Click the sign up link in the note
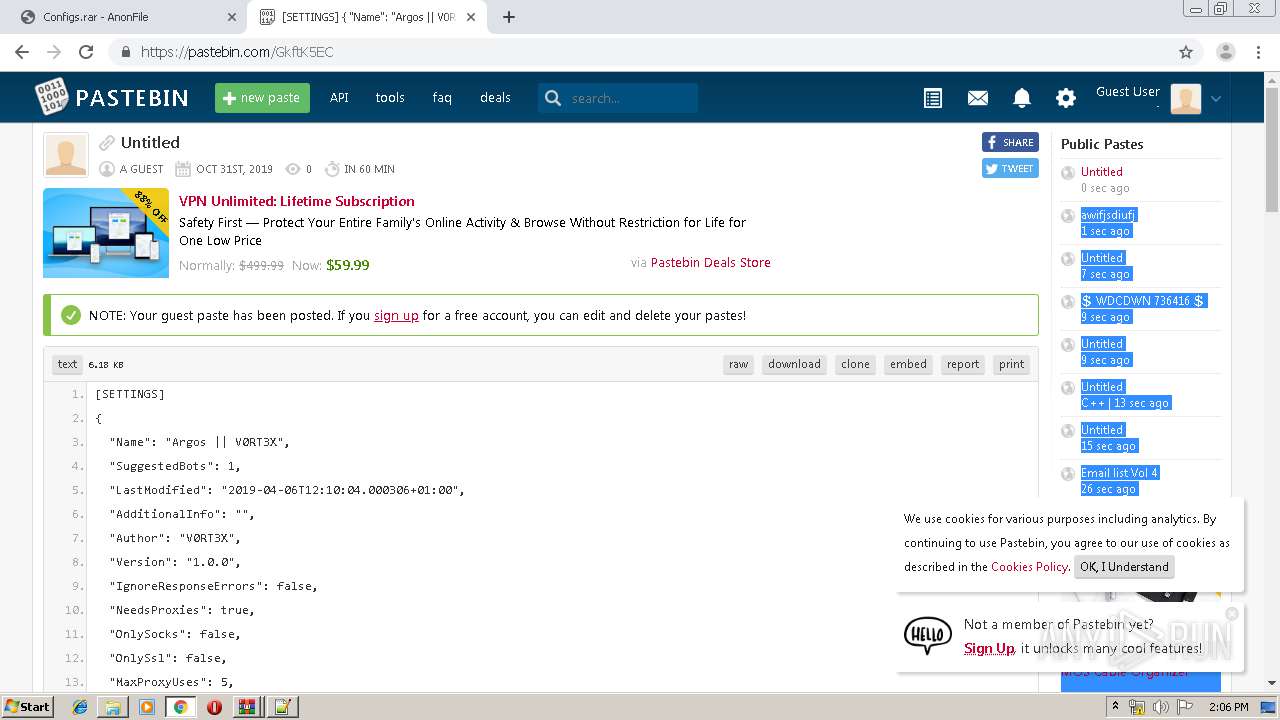 click(396, 316)
